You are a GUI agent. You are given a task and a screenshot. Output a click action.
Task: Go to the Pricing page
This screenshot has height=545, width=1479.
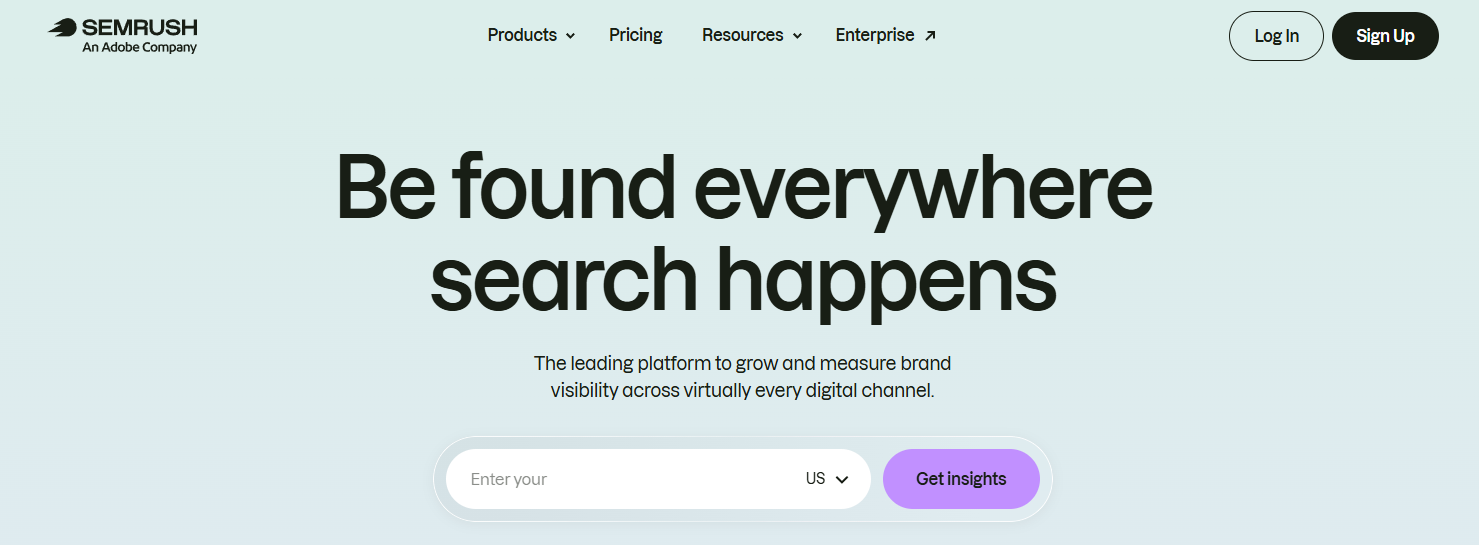(636, 35)
